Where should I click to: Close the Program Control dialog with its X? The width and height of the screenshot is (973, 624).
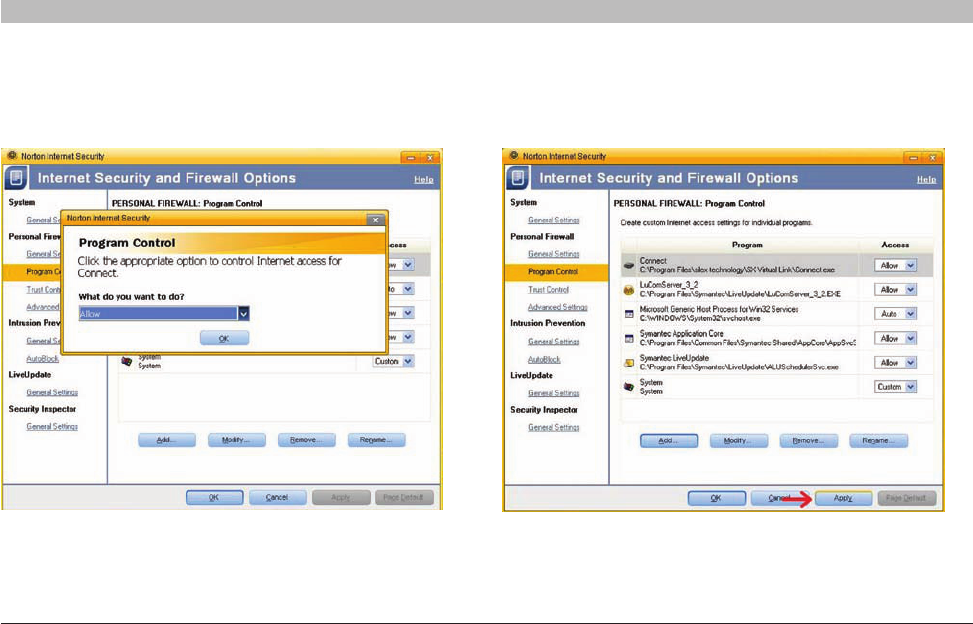pyautogui.click(x=375, y=220)
